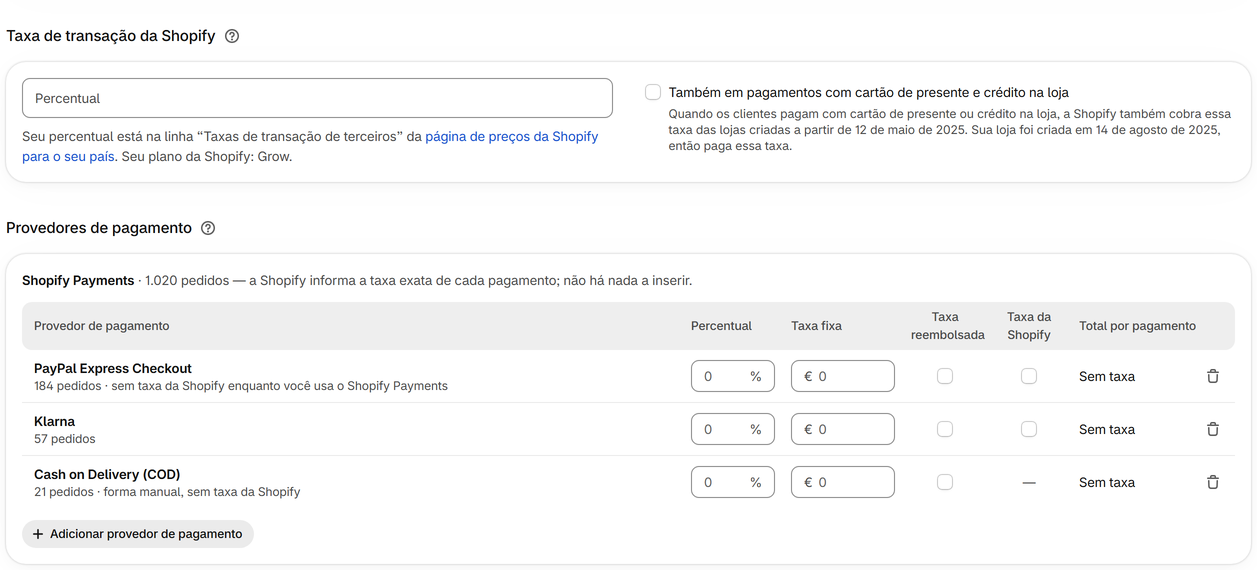Edit PayPal Express Checkout percentage field
The height and width of the screenshot is (570, 1257).
coord(733,376)
